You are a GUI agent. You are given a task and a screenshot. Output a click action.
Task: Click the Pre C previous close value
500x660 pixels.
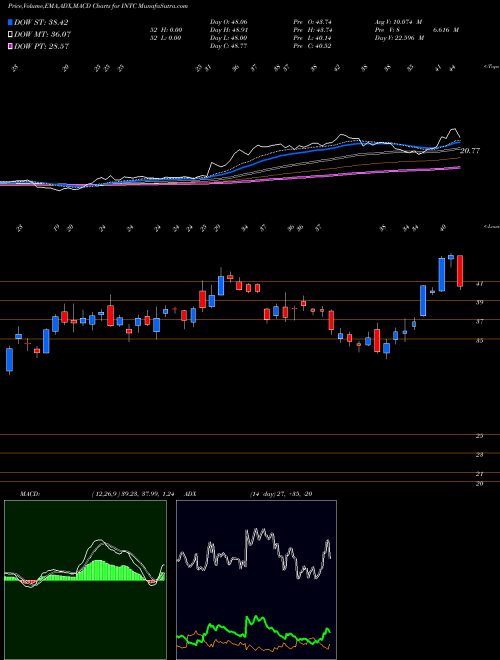pyautogui.click(x=313, y=46)
